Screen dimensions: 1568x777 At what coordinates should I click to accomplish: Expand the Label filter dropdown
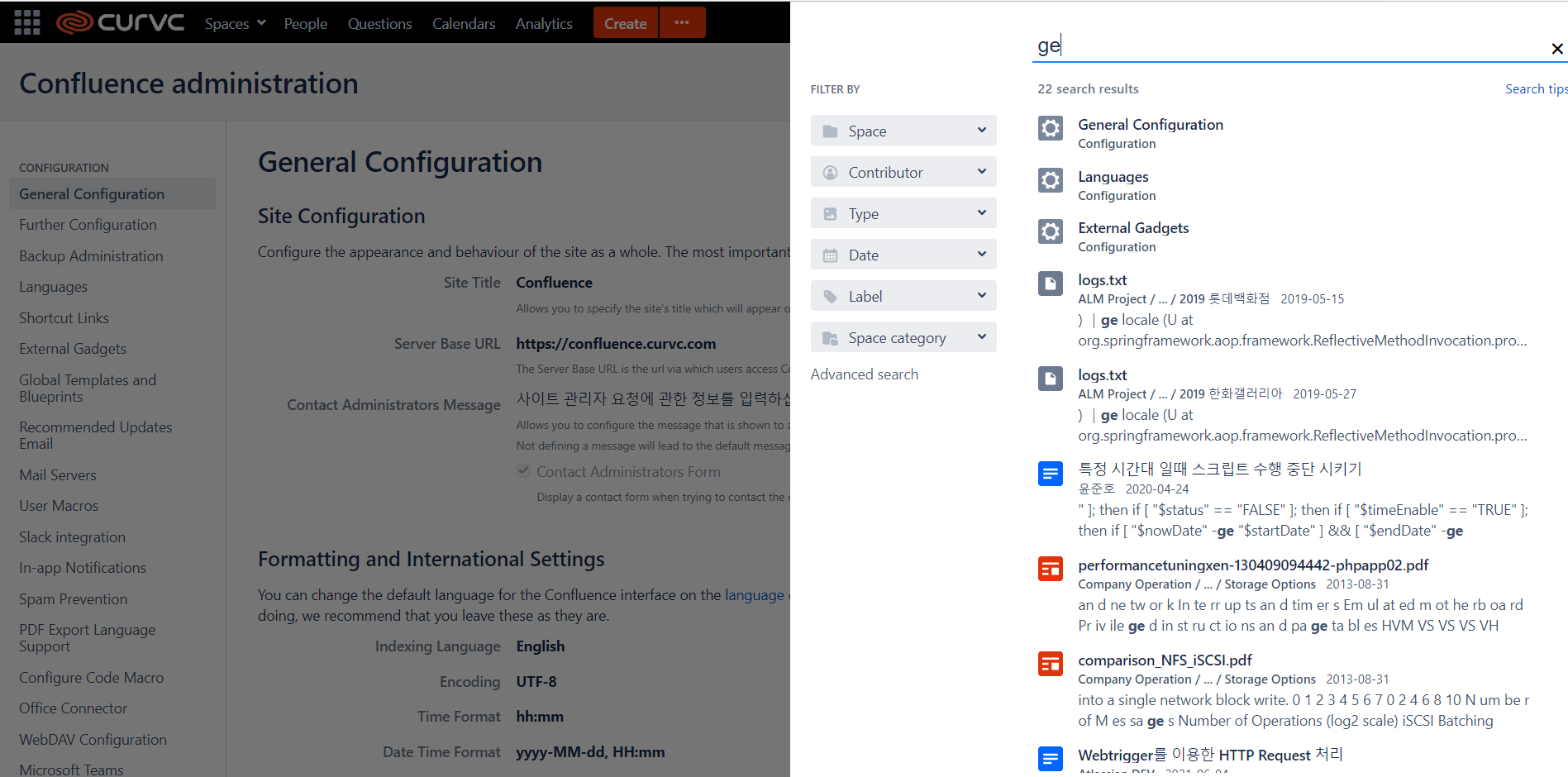903,296
